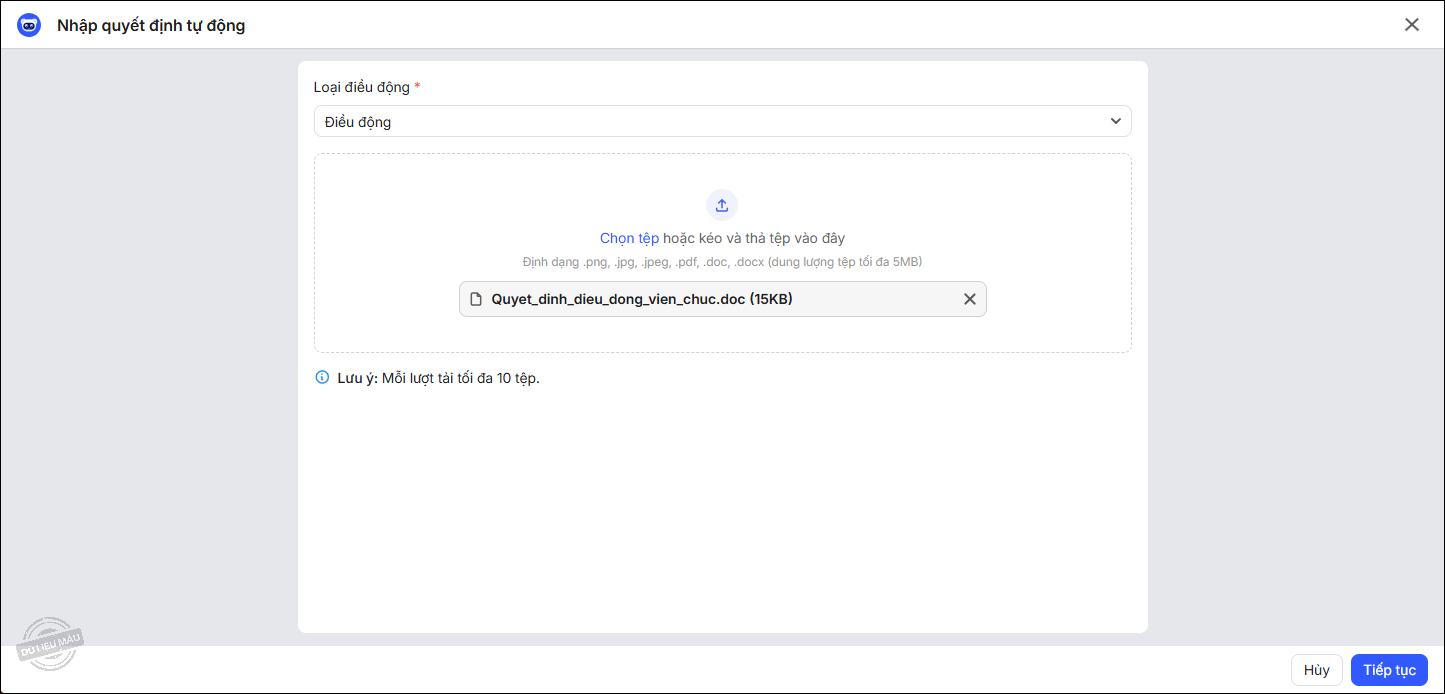Click the dialog title Nhập quyết định tự động

coord(151,25)
